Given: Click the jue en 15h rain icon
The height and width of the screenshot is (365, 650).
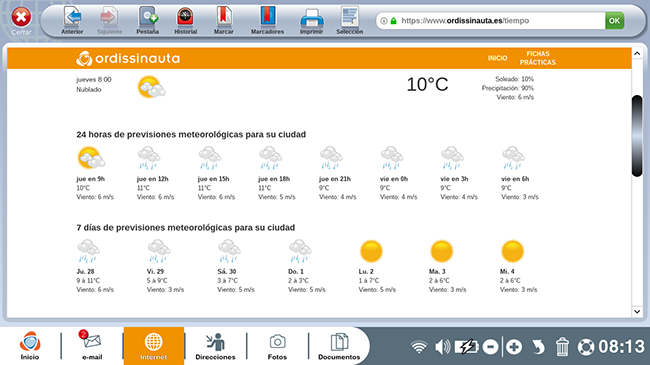Looking at the screenshot, I should point(210,158).
